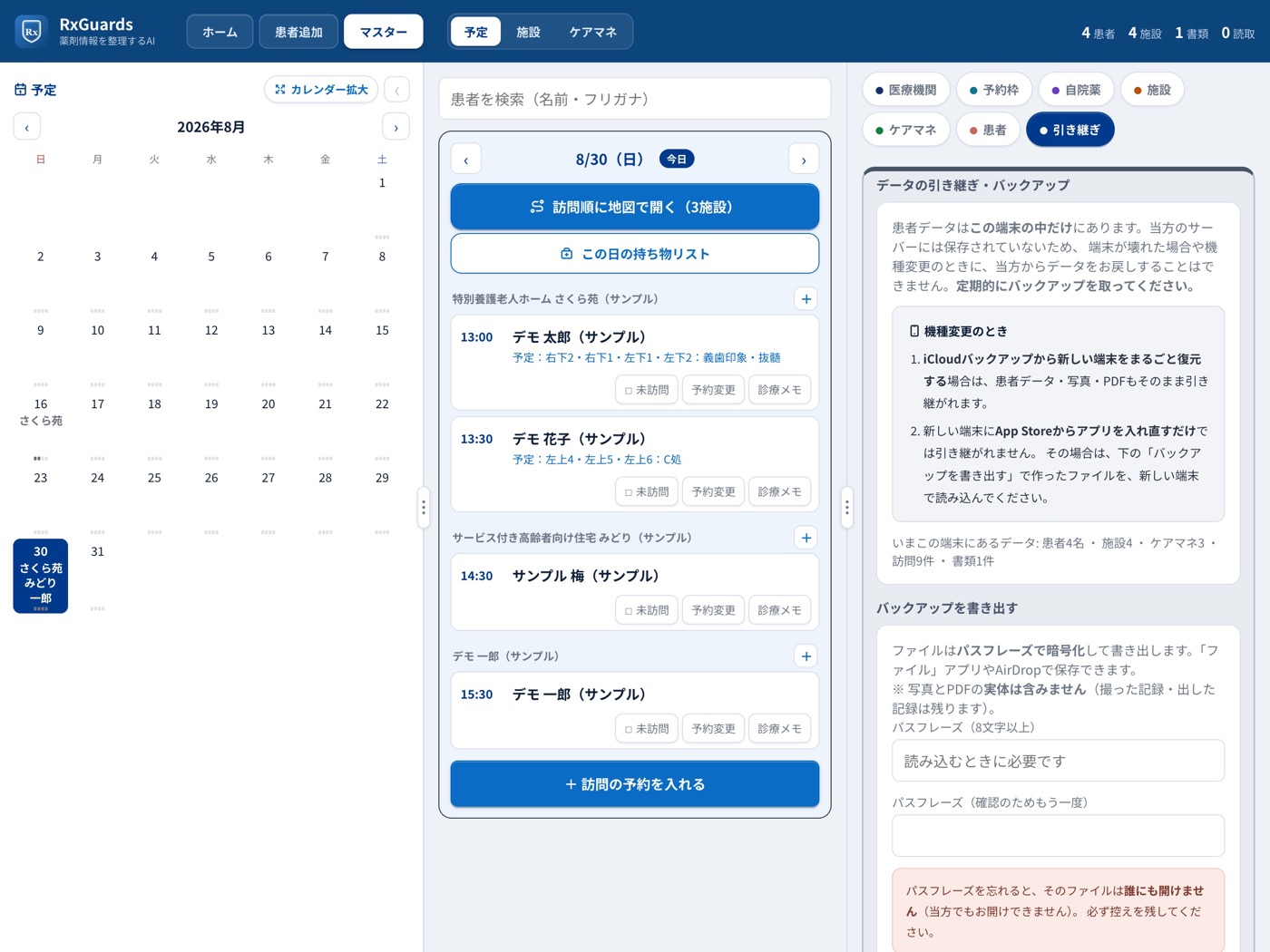Open 診療メモ for サンプル 梅
Screen dimensions: 1270x952
(779, 610)
